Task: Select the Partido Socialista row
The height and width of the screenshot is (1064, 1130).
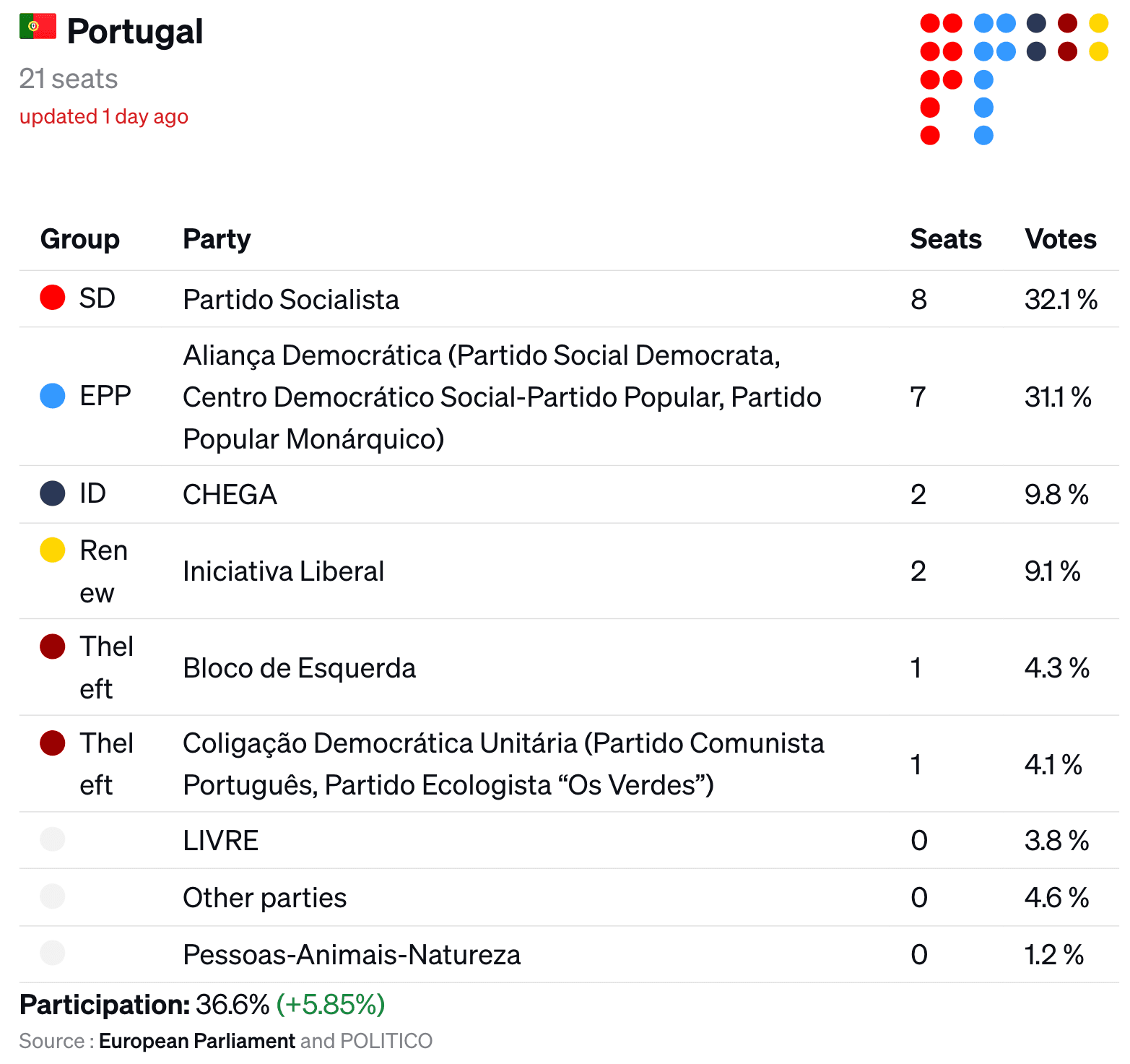Action: [x=569, y=299]
